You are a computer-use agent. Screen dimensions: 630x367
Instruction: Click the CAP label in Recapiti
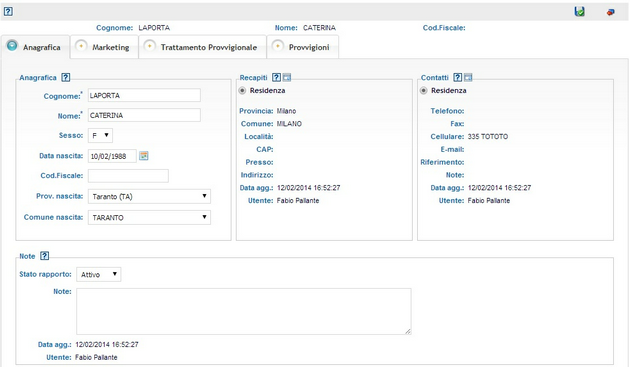click(x=265, y=150)
